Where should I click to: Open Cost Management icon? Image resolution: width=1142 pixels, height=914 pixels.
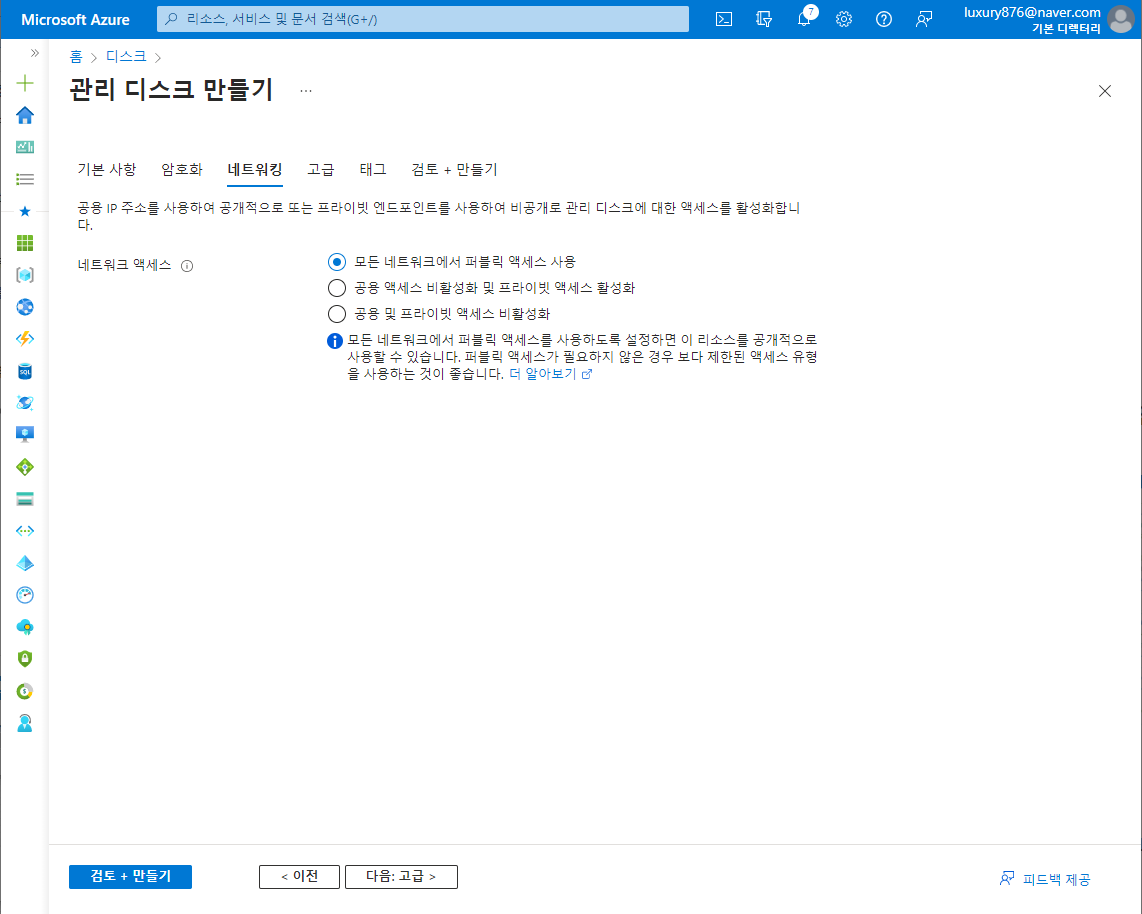25,691
